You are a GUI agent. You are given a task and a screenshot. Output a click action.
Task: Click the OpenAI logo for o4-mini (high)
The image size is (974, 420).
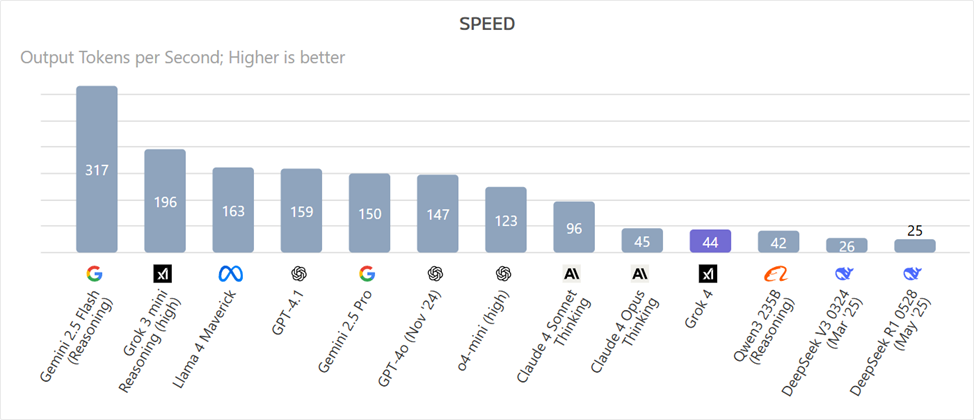[x=505, y=273]
